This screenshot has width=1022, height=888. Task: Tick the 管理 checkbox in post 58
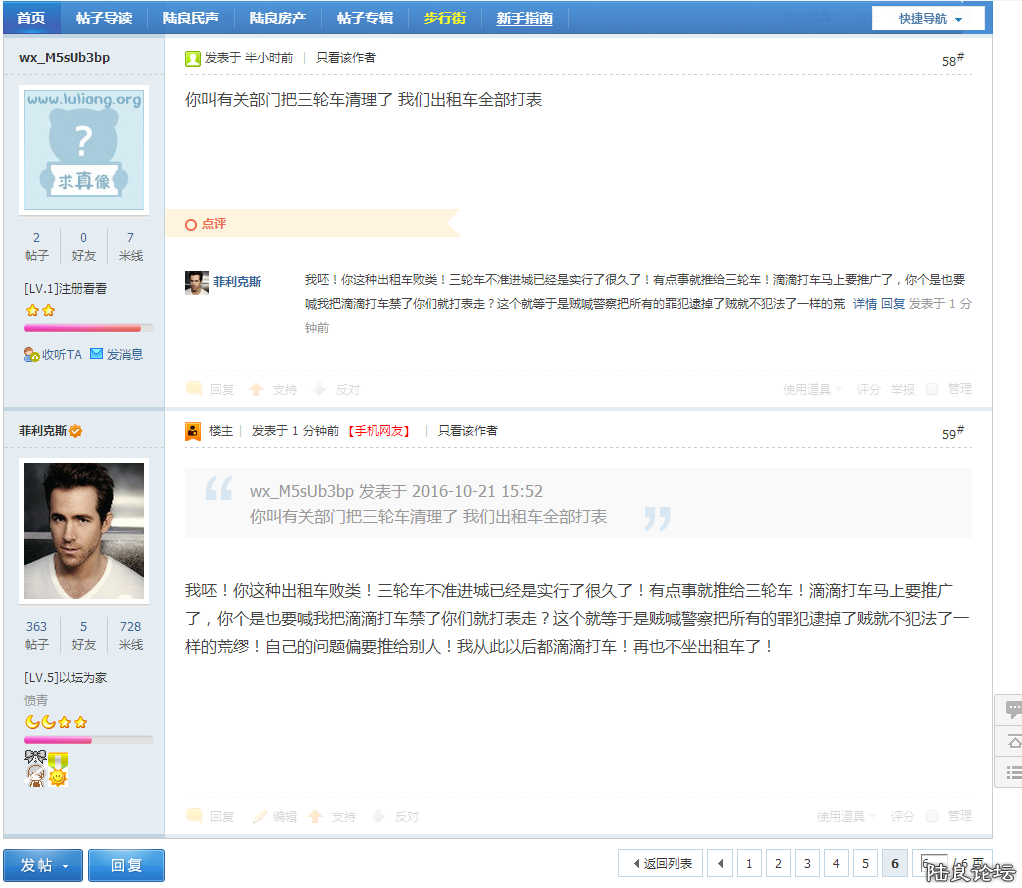[932, 389]
